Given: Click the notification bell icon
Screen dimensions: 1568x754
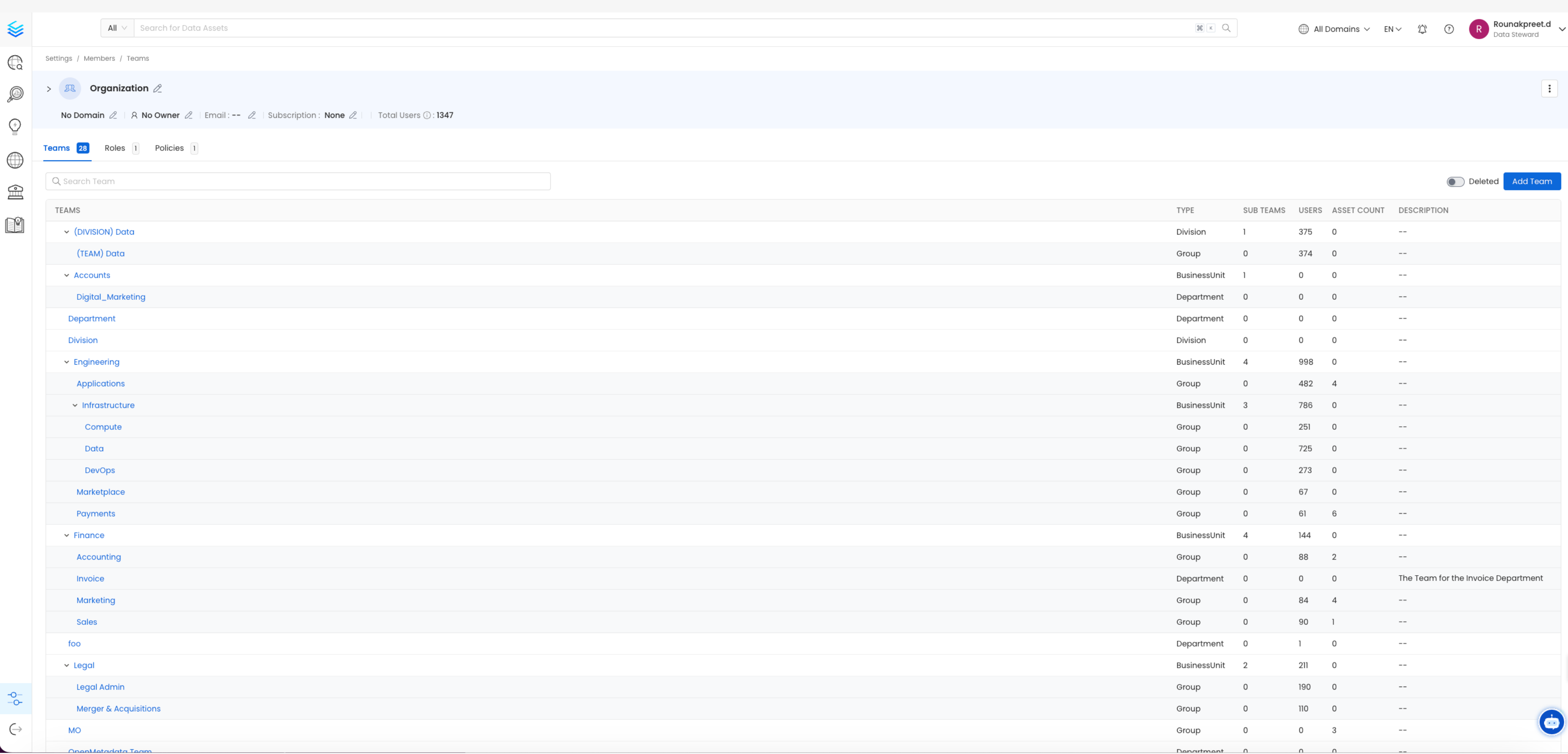Looking at the screenshot, I should coord(1422,27).
